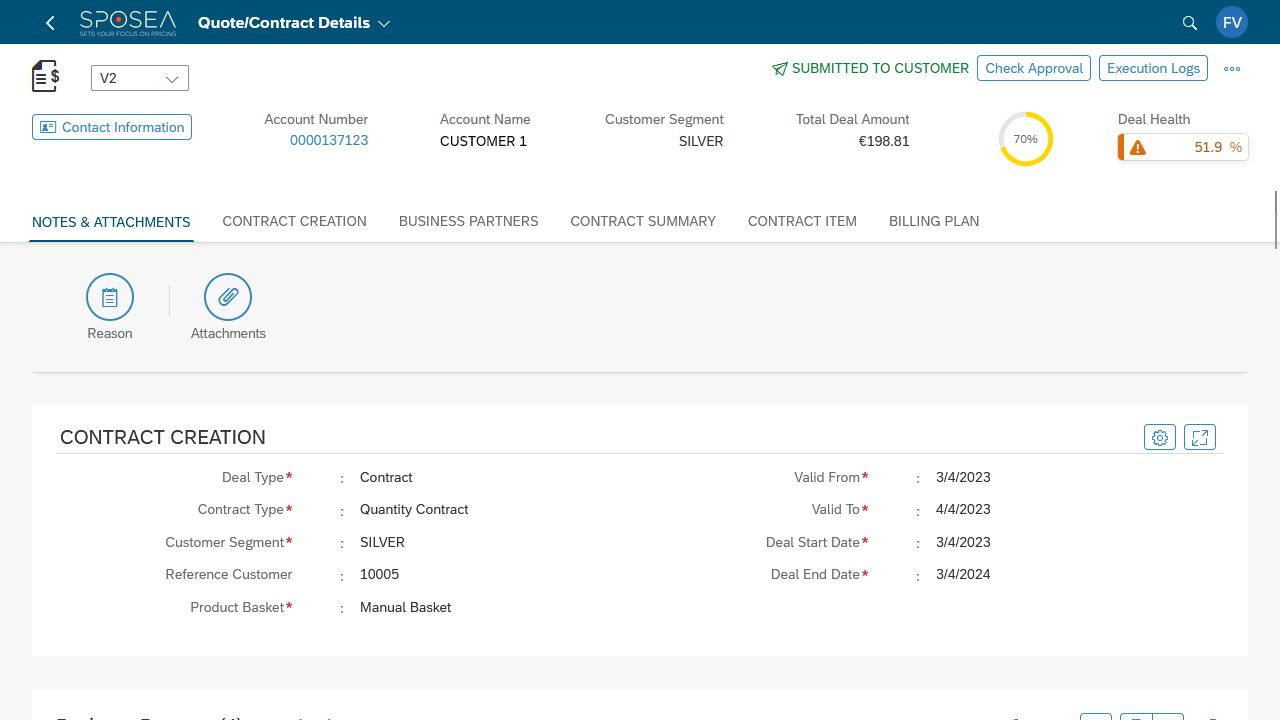Open the CONTRACT SUMMARY tab
Image resolution: width=1280 pixels, height=720 pixels.
pos(642,221)
